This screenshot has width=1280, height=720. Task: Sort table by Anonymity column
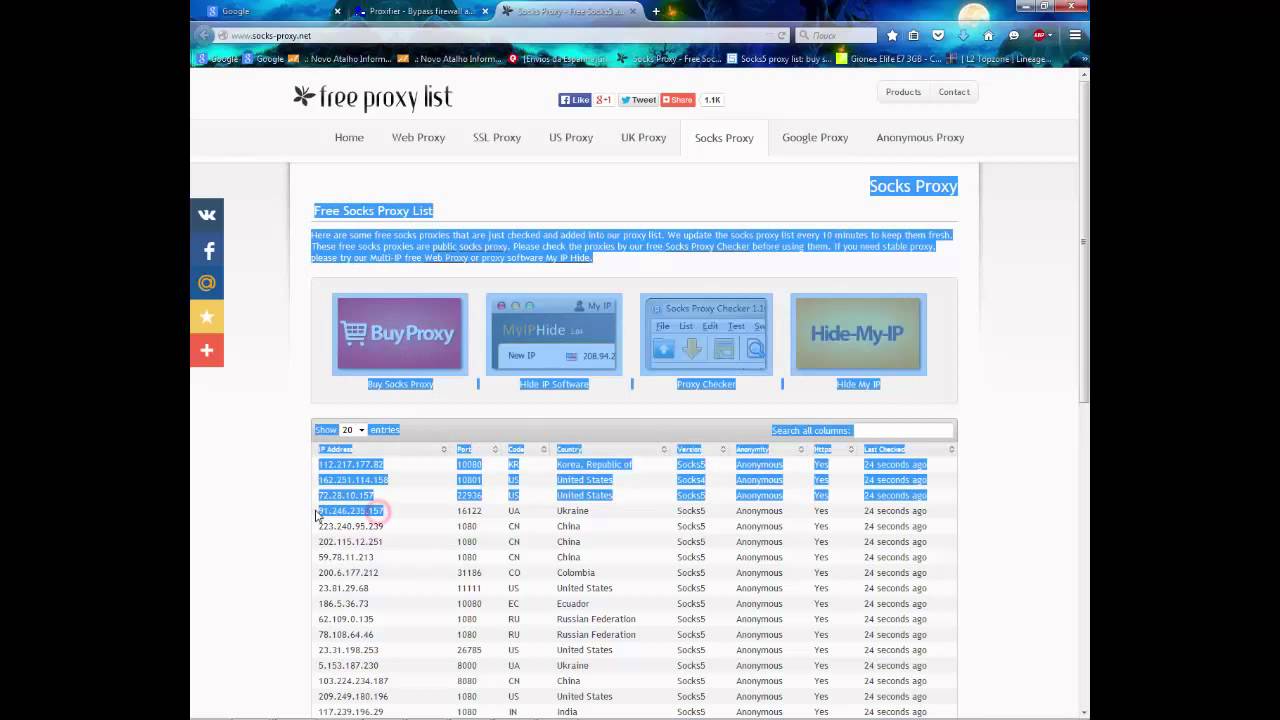[769, 449]
